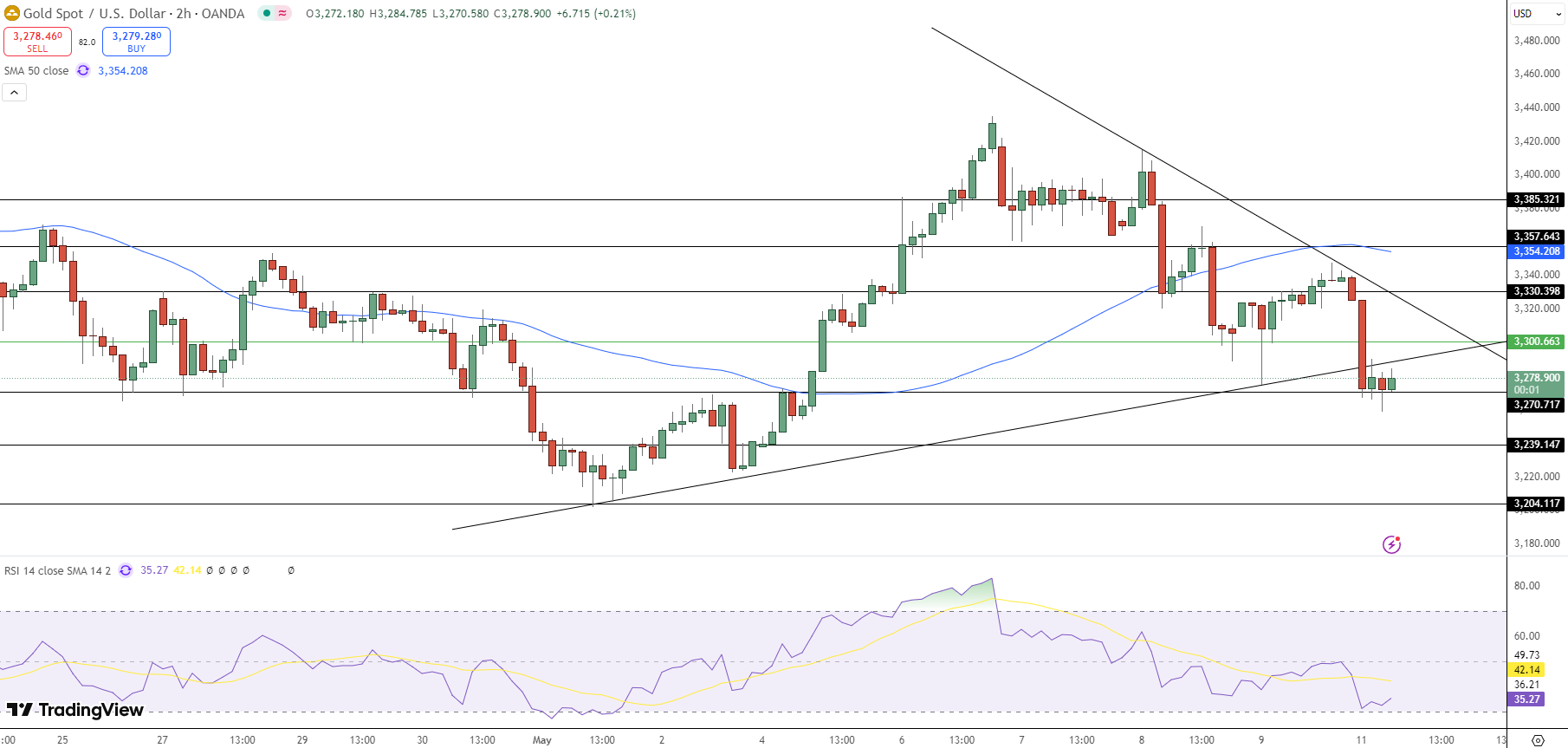Image resolution: width=1568 pixels, height=748 pixels.
Task: Click the May date label on time axis
Action: pos(542,740)
